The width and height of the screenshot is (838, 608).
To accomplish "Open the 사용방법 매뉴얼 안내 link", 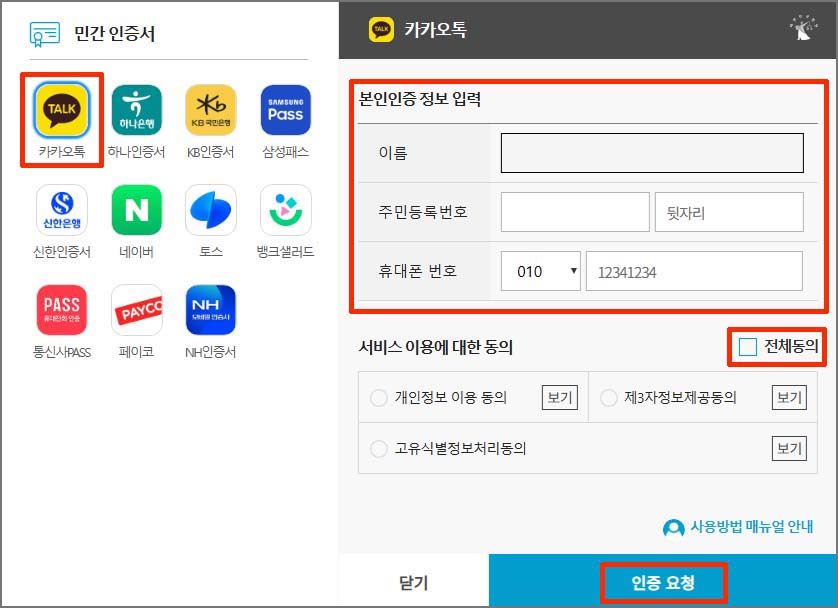I will 751,527.
